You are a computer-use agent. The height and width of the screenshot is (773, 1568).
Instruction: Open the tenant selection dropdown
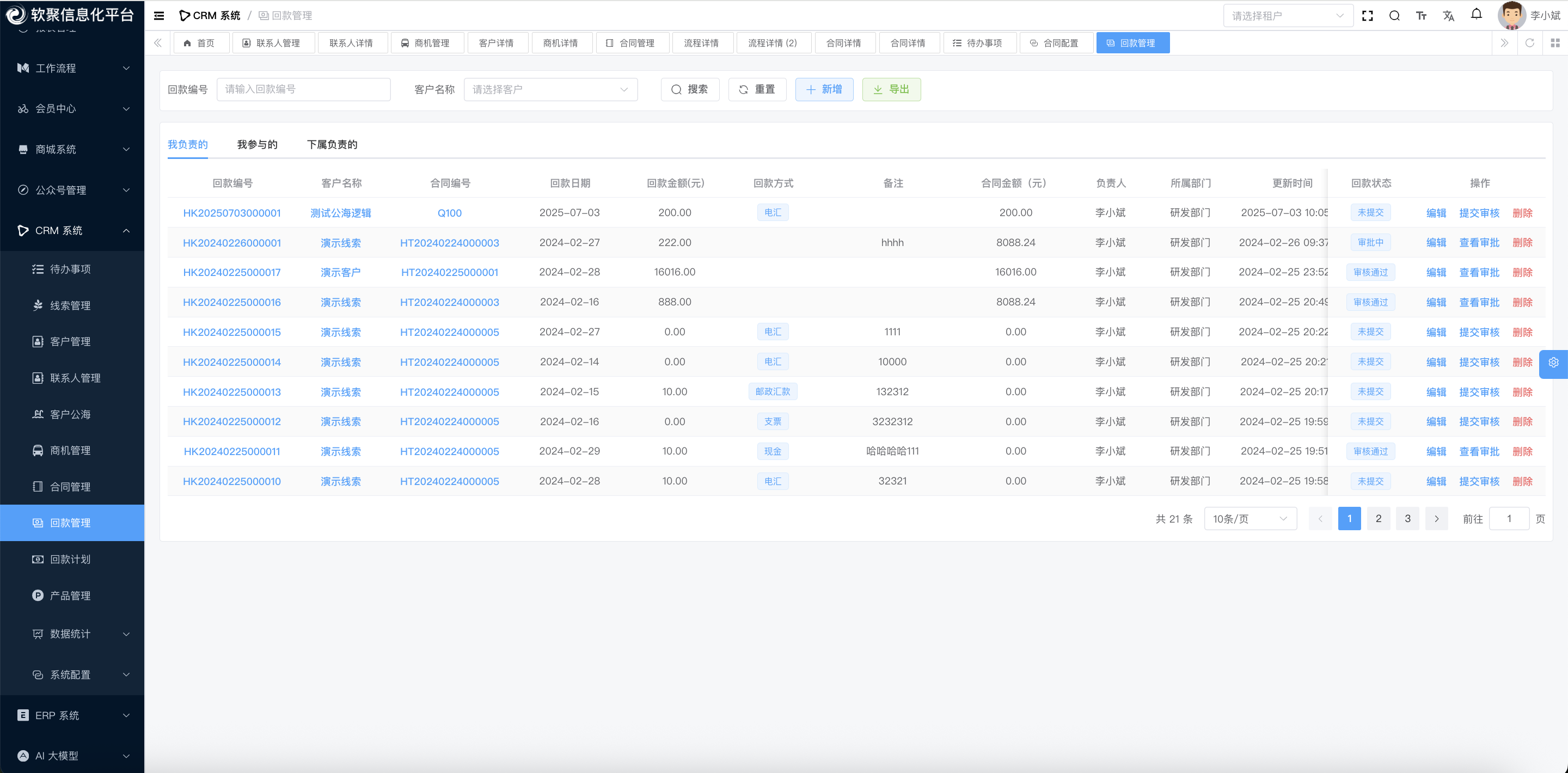[1288, 16]
